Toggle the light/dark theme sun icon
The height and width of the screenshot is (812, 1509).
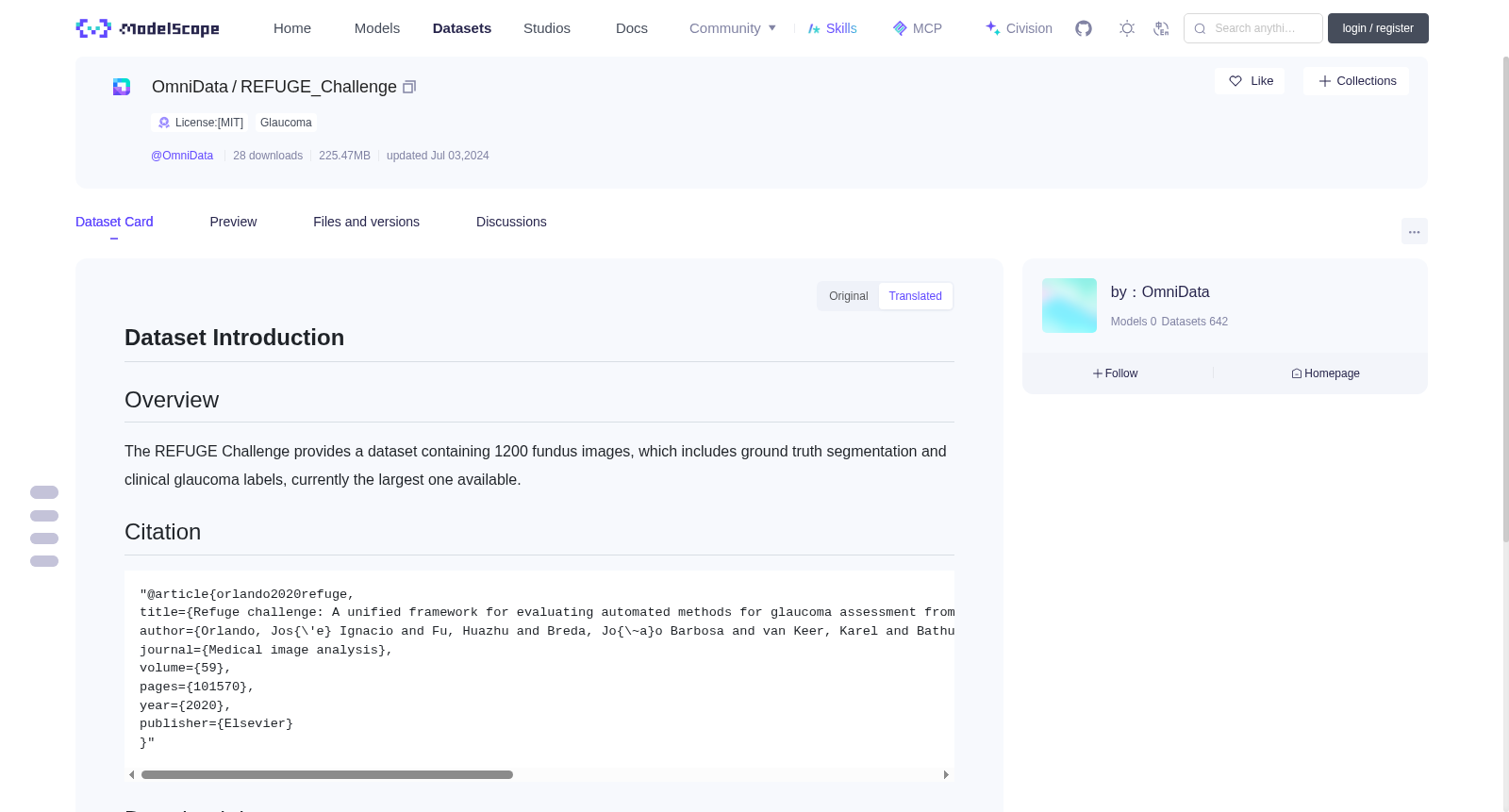(1127, 28)
